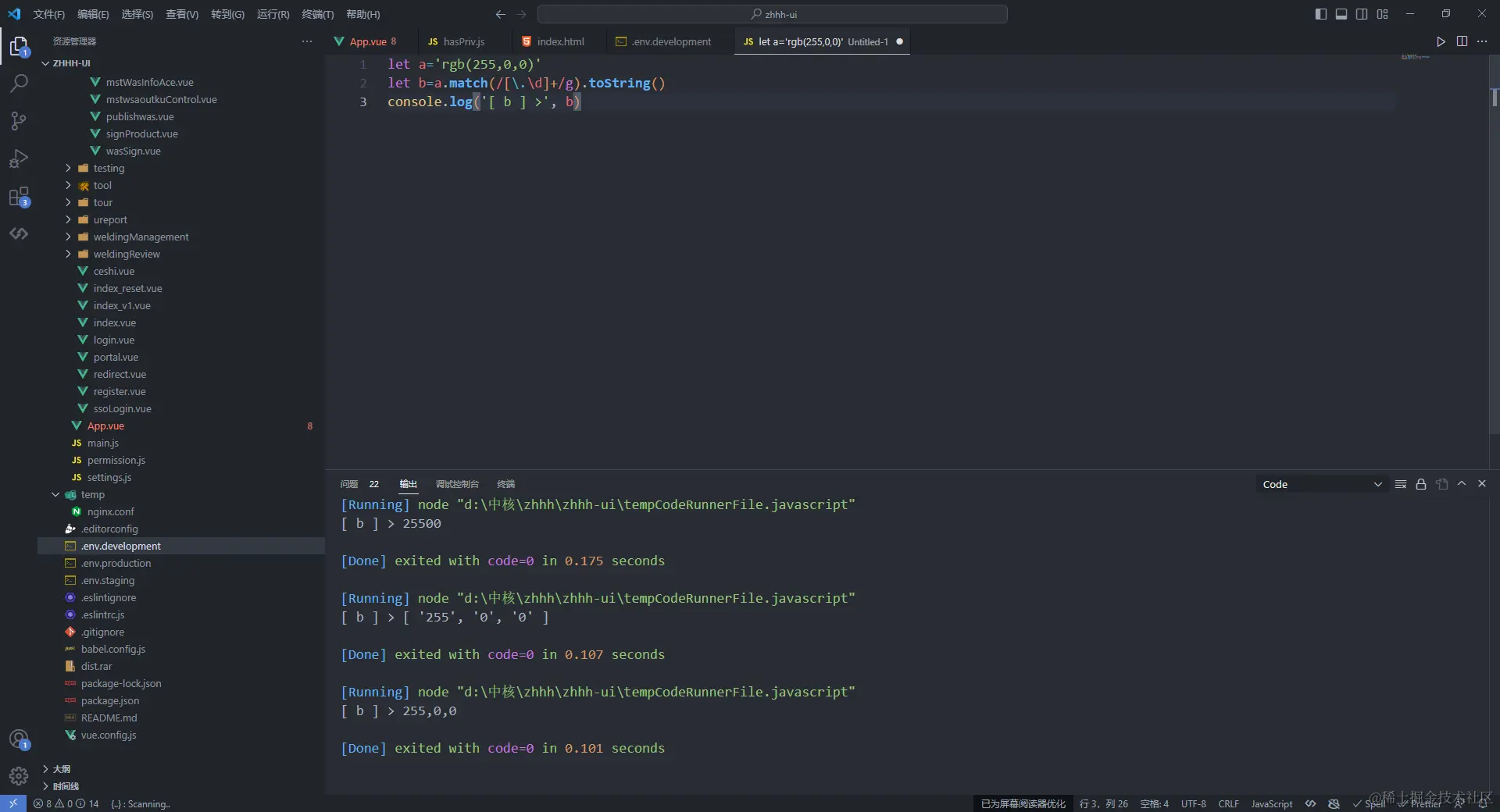Open the 查看(V) menu
Image resolution: width=1500 pixels, height=812 pixels.
tap(182, 14)
